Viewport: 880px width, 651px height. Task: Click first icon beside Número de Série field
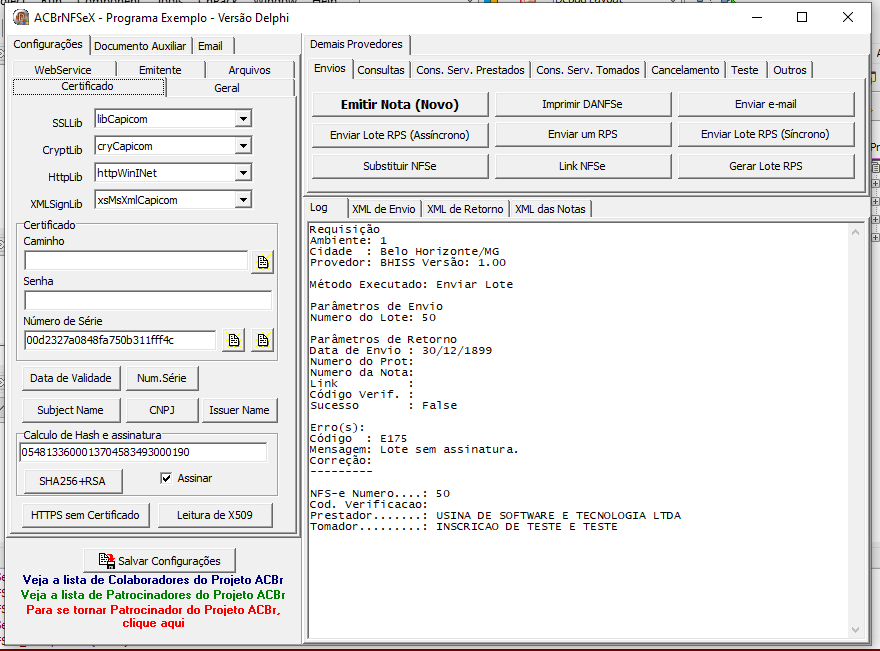click(234, 340)
